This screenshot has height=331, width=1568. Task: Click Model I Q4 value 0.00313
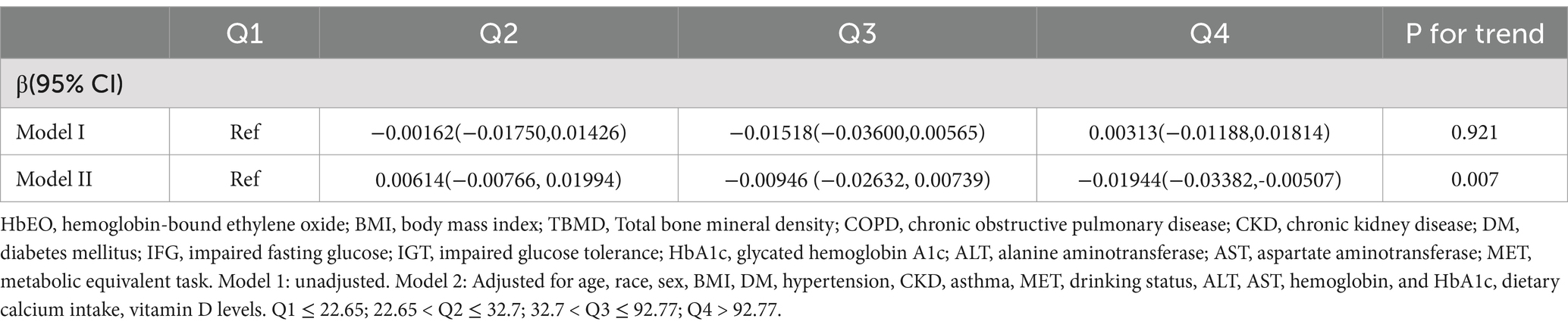1209,133
